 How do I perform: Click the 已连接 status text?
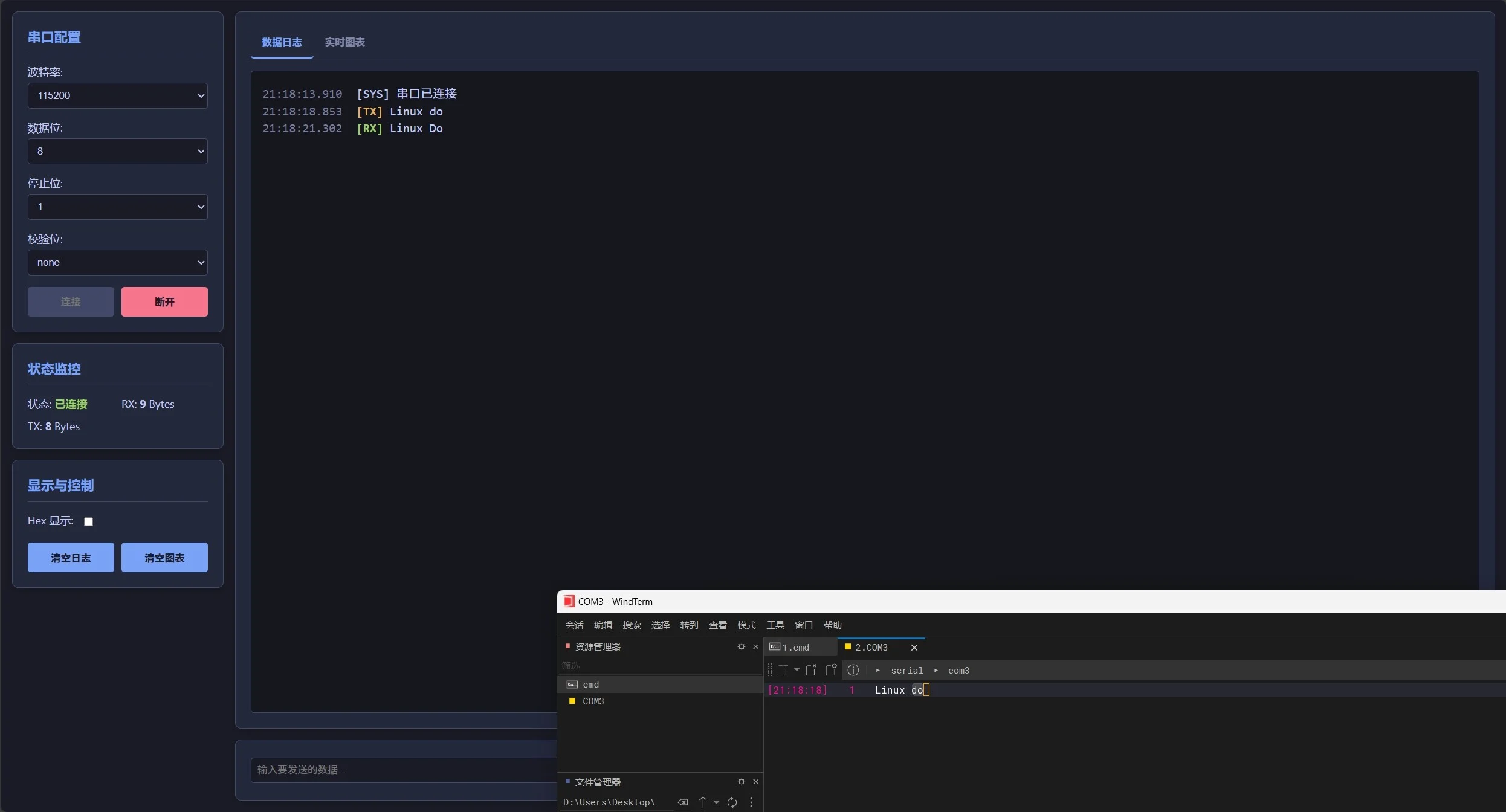click(71, 404)
